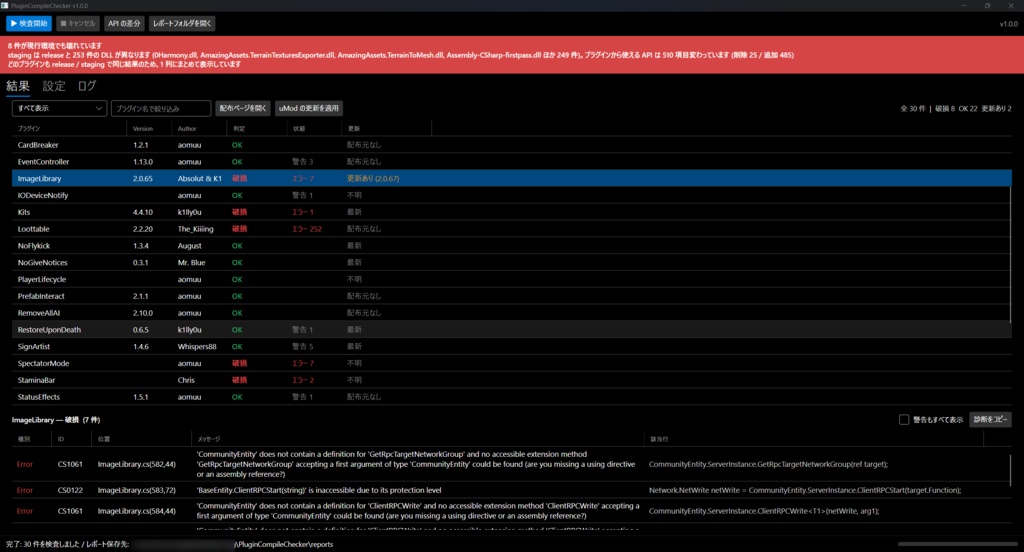The height and width of the screenshot is (552, 1024).
Task: Open the API の差分 view
Action: point(124,24)
